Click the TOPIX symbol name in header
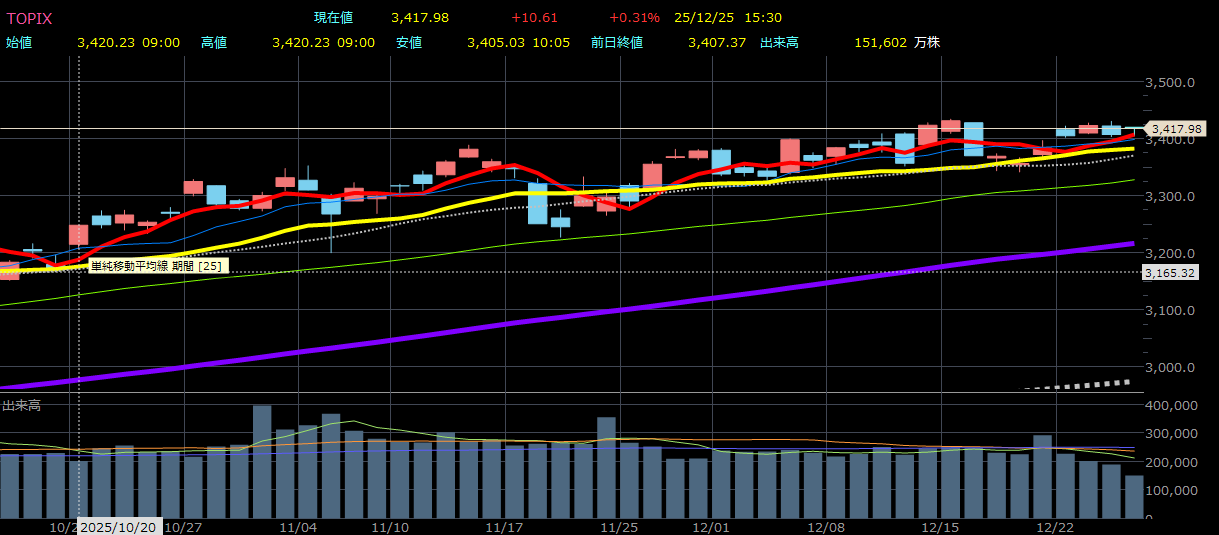 coord(30,18)
